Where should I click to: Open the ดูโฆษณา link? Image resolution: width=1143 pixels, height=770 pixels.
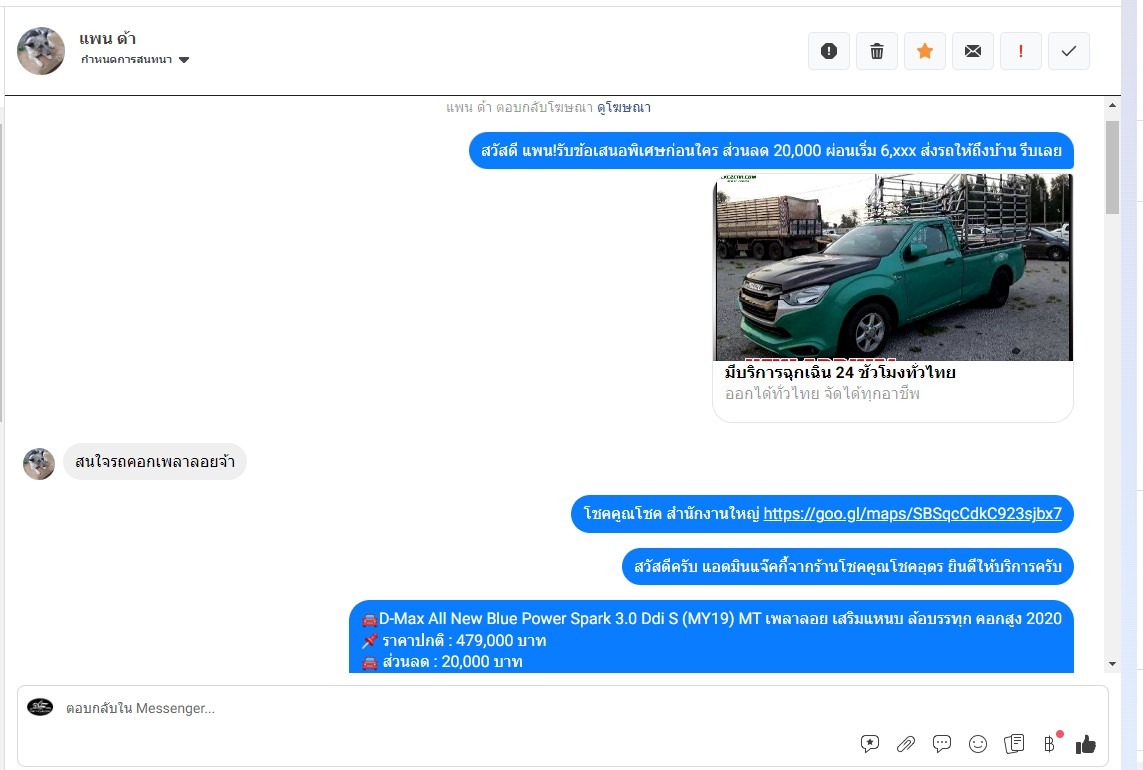click(624, 107)
